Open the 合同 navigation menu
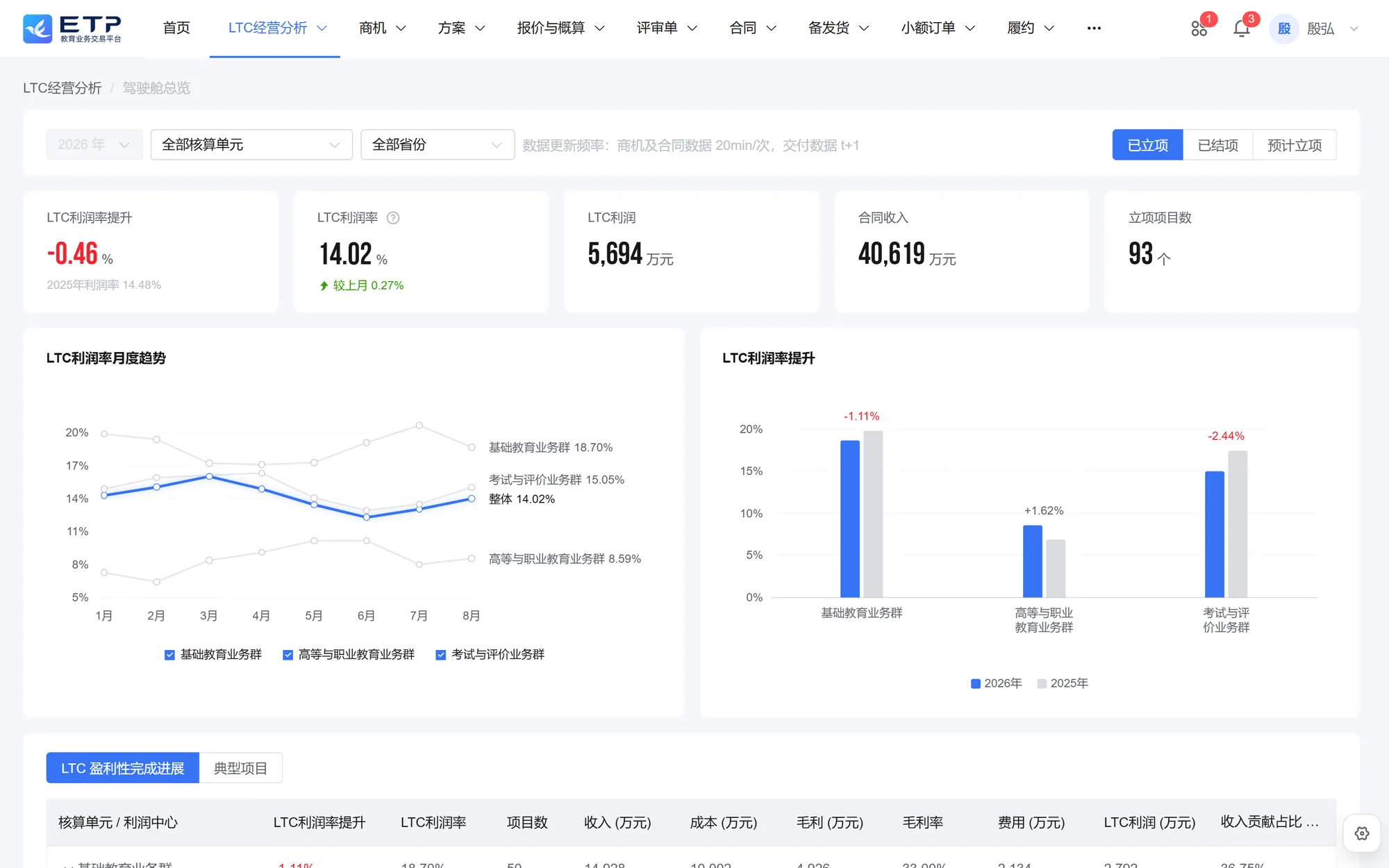This screenshot has width=1389, height=868. pyautogui.click(x=752, y=28)
